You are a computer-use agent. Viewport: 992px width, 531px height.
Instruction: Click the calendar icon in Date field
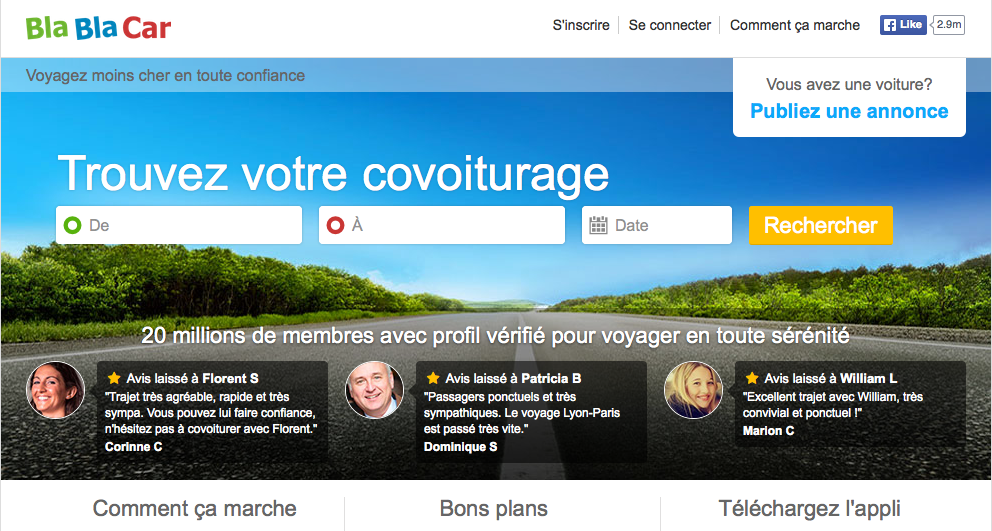(x=598, y=225)
